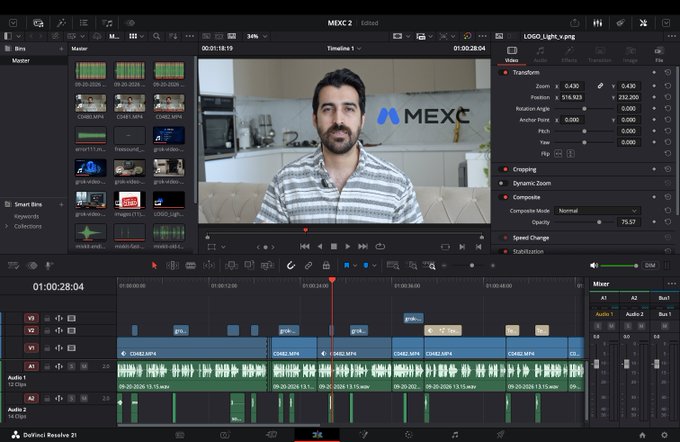This screenshot has width=680, height=442.
Task: Switch to the Image inspector tab
Action: pyautogui.click(x=630, y=55)
